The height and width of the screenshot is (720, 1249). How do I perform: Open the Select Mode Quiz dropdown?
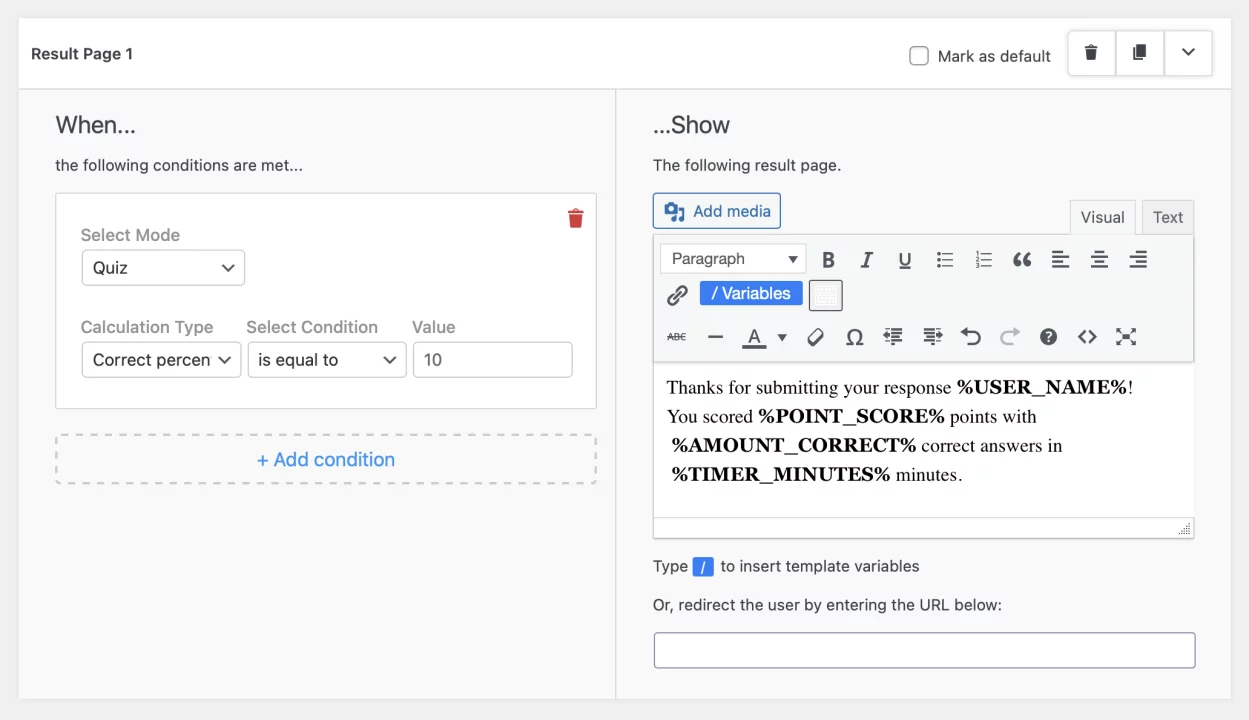(163, 268)
